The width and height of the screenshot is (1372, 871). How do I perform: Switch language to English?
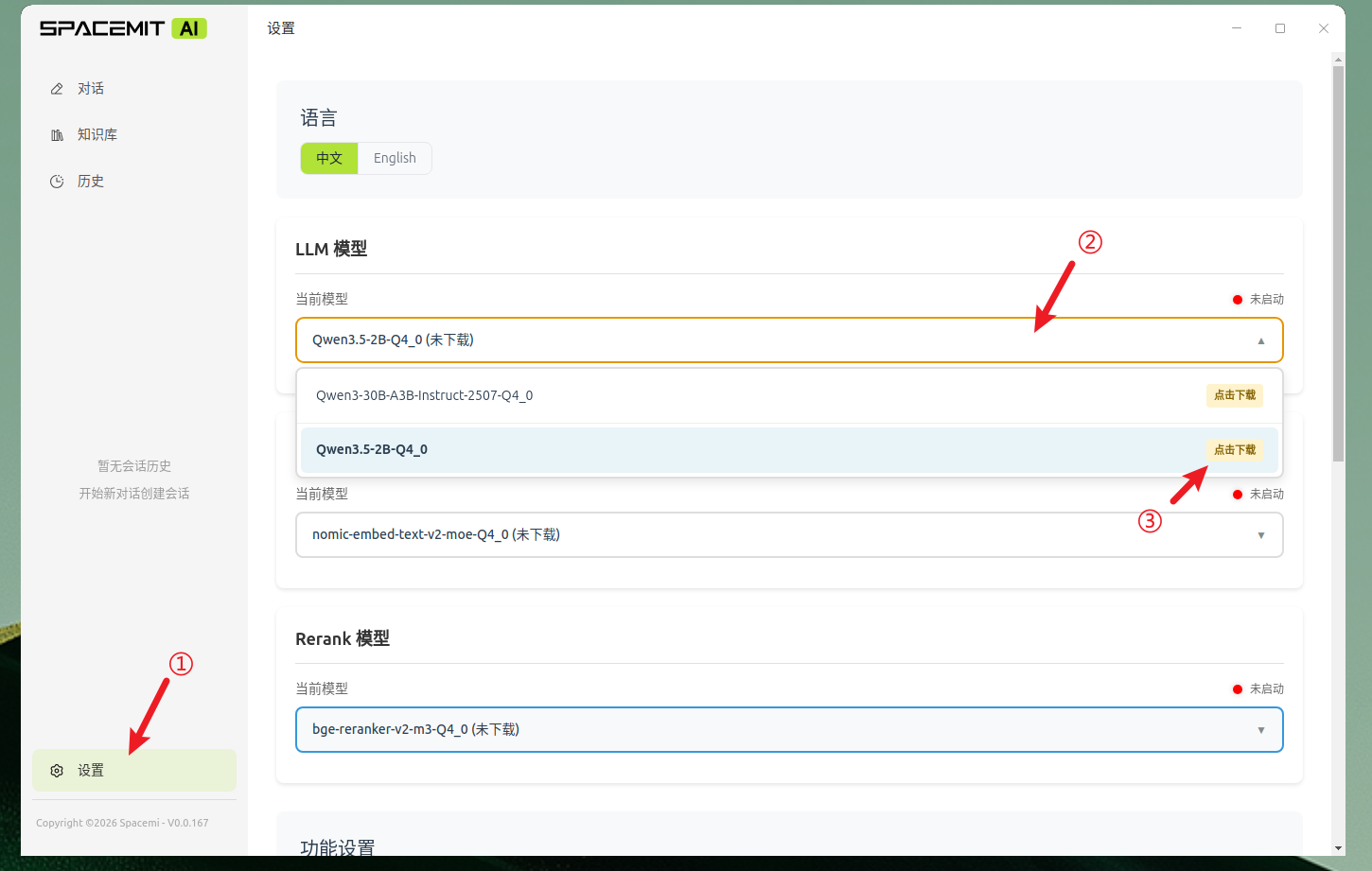pos(395,158)
